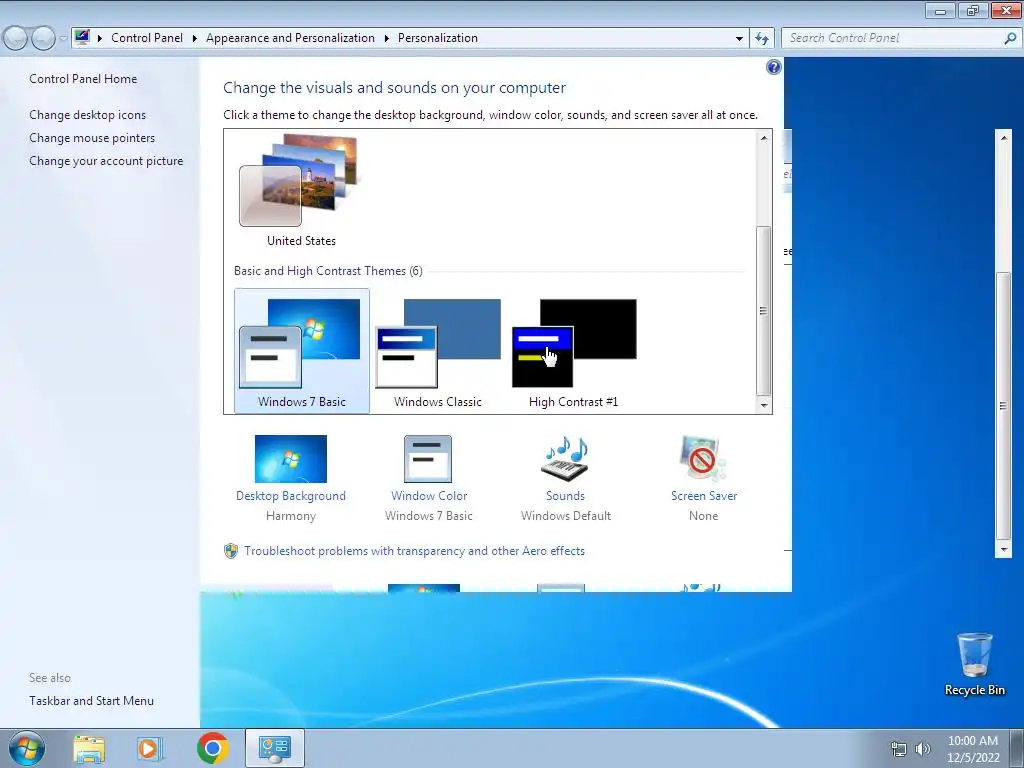Select the United States theme

(301, 190)
